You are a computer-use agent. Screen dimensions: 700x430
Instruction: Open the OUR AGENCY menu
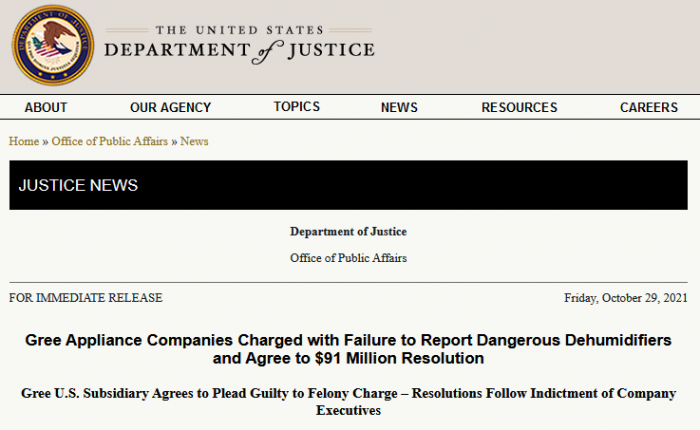coord(170,108)
